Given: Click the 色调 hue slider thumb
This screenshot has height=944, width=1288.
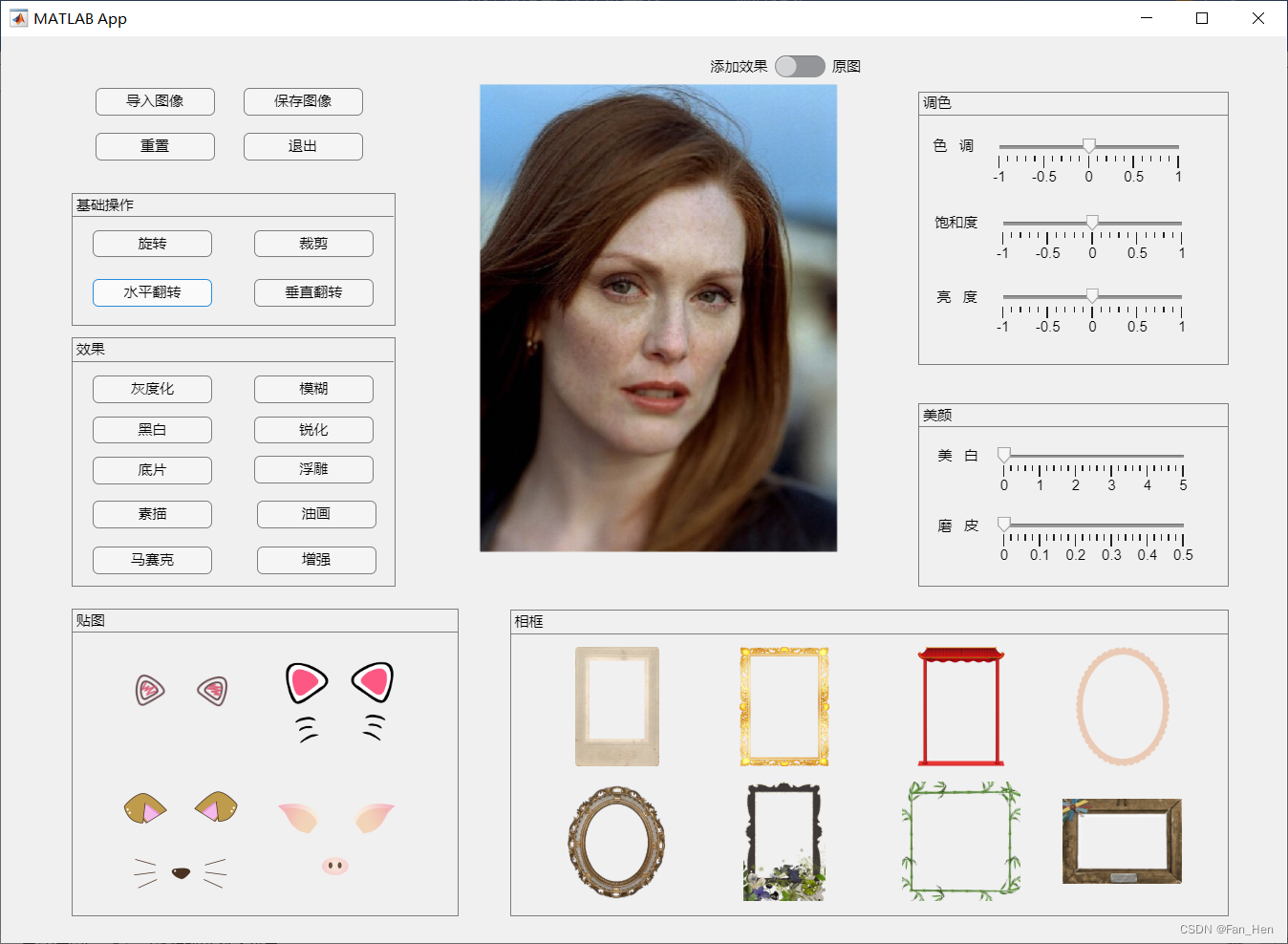Looking at the screenshot, I should point(1088,145).
